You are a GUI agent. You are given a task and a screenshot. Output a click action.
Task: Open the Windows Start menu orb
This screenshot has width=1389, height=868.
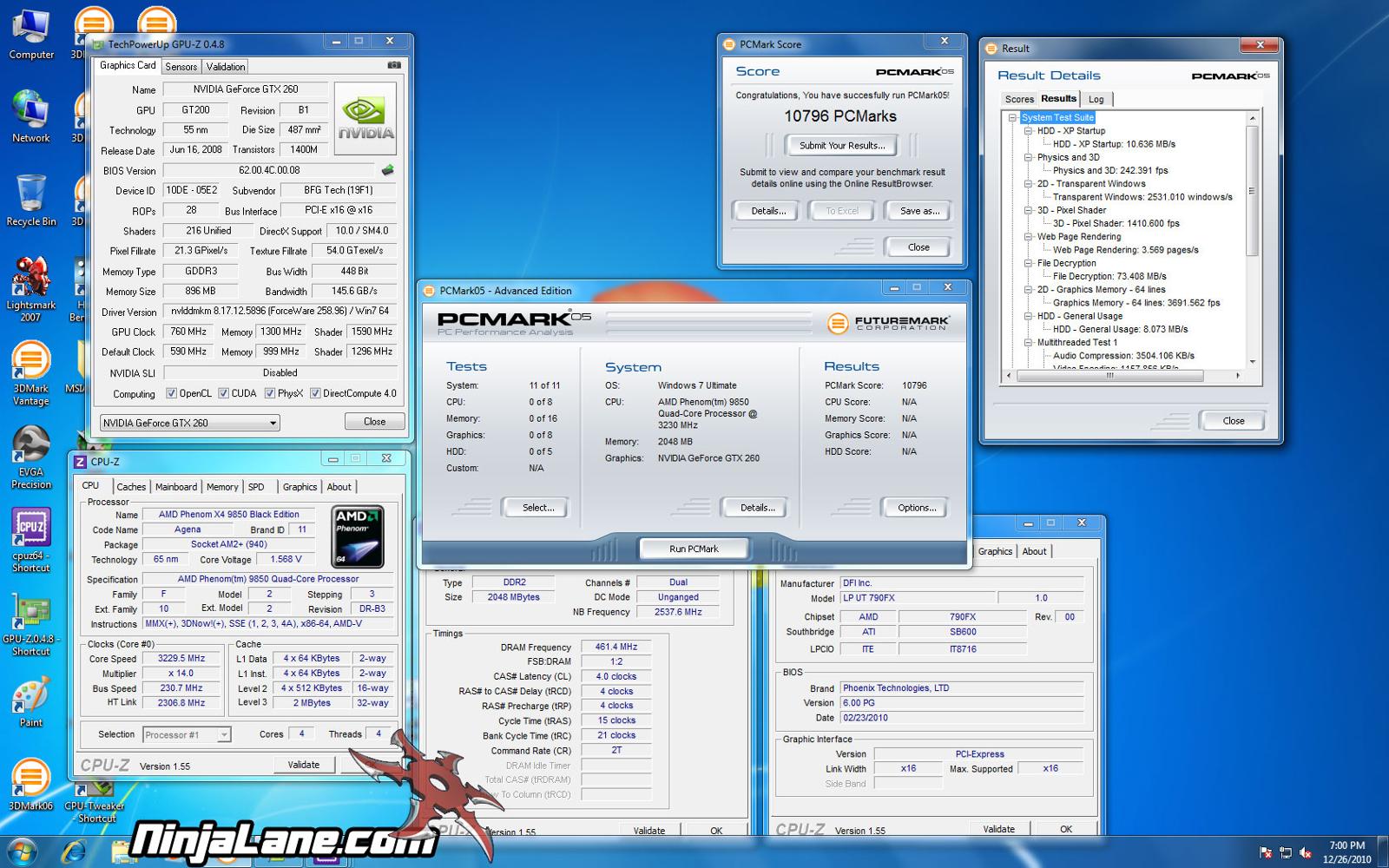(22, 852)
